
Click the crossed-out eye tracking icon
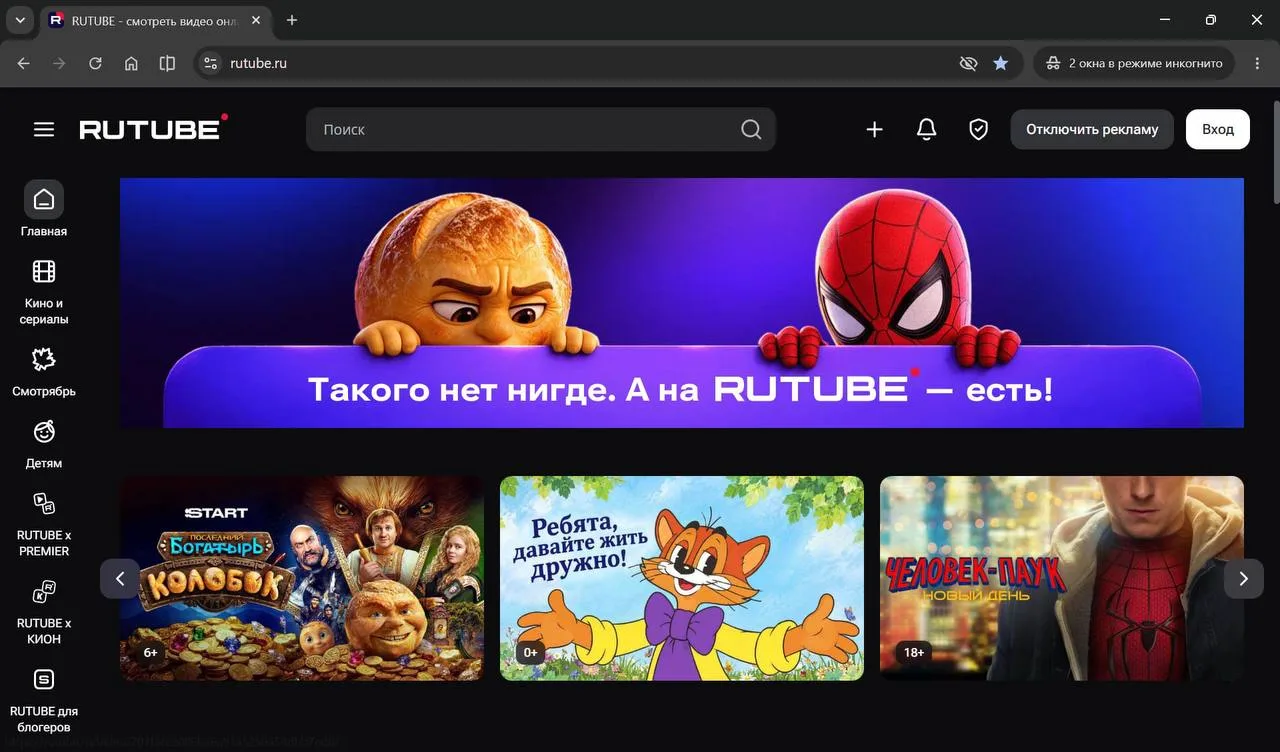[x=968, y=63]
